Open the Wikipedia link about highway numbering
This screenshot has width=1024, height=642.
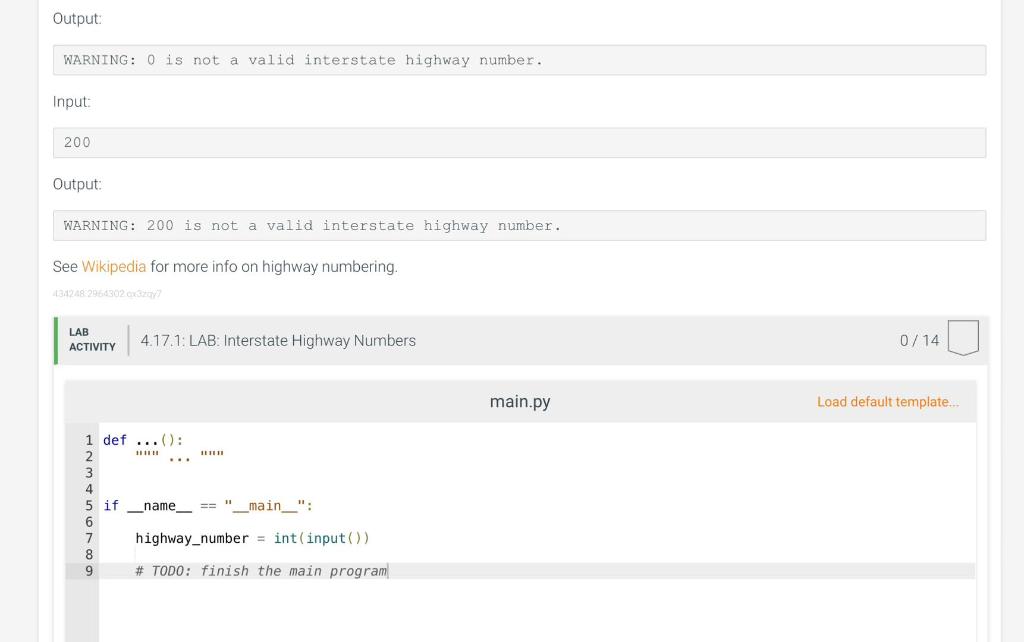[114, 266]
